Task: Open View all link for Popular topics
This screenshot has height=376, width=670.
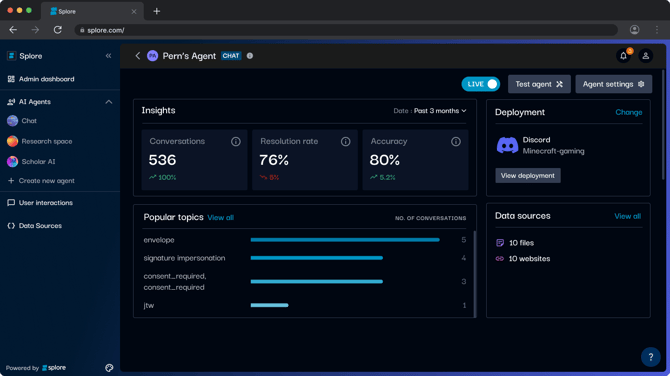Action: pos(220,217)
